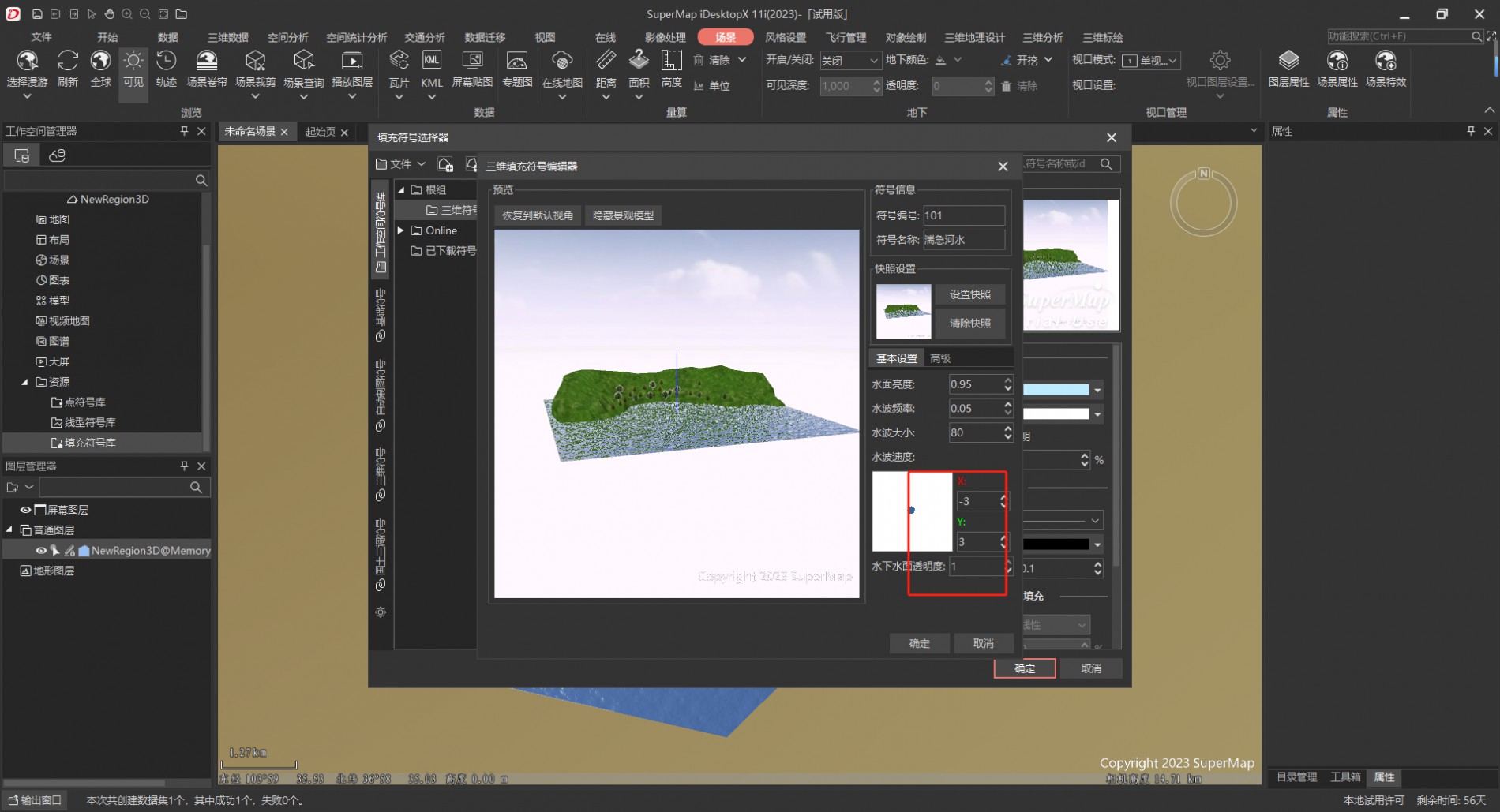Open the 输出窗口 status bar item

[35, 800]
